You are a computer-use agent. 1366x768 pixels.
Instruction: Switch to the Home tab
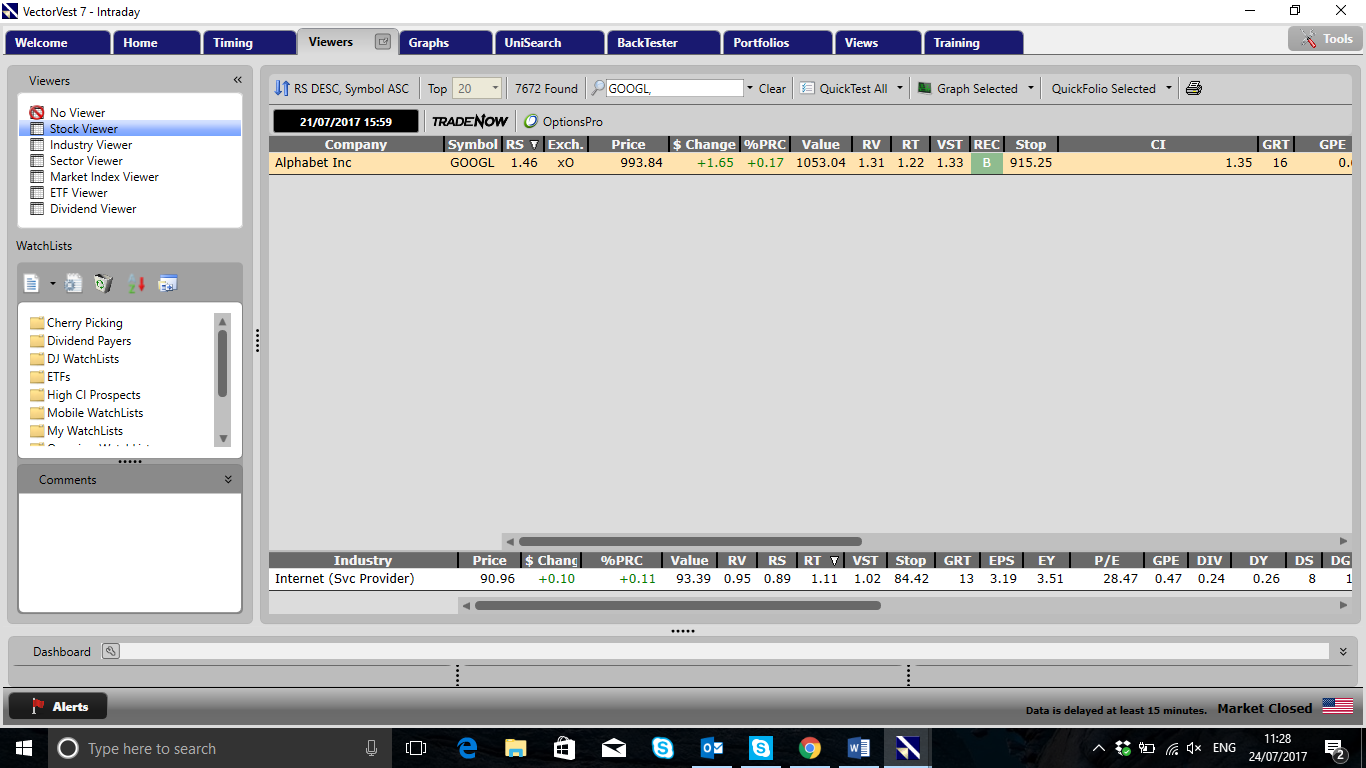[155, 43]
